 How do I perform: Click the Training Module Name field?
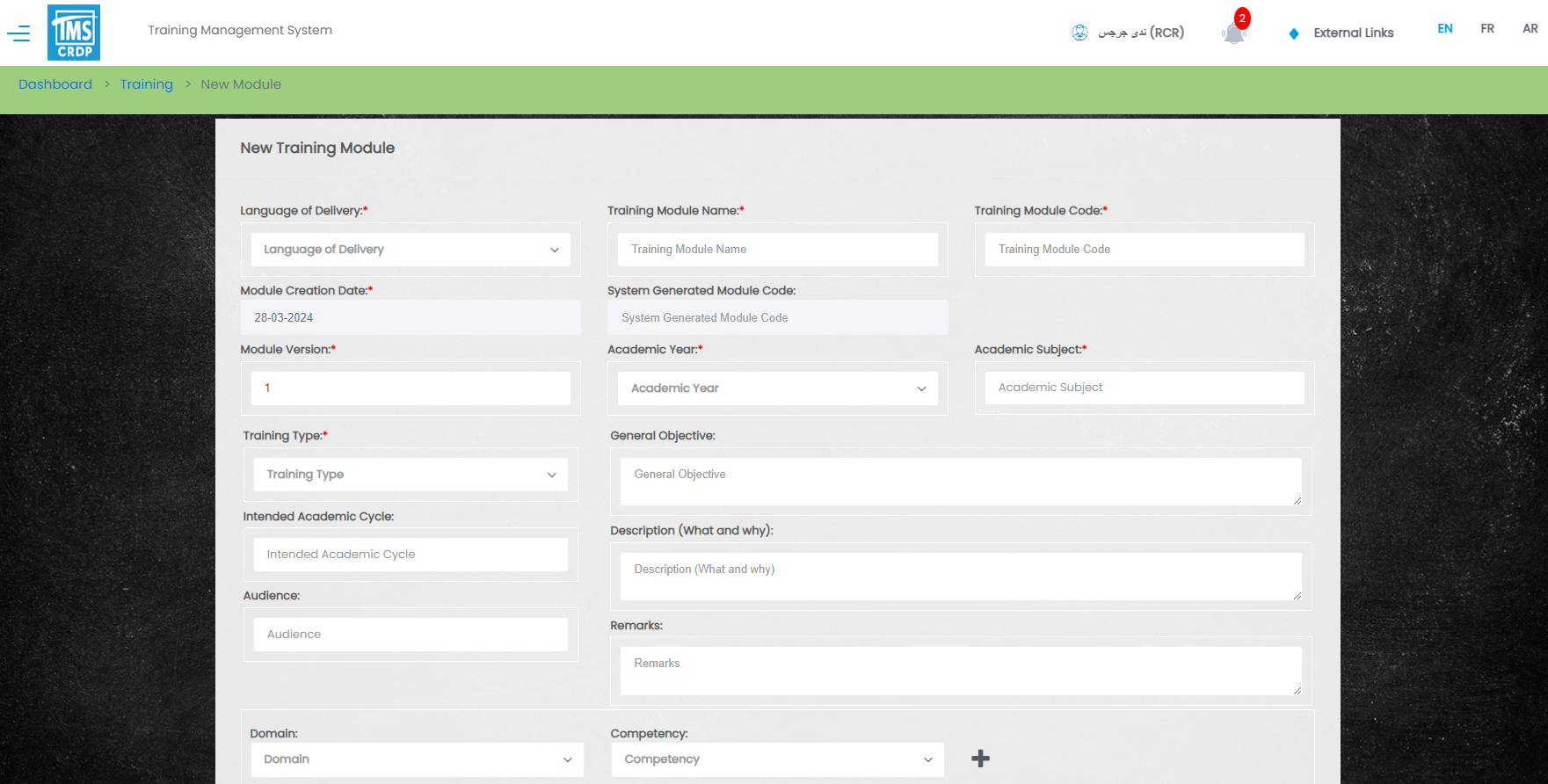[777, 250]
